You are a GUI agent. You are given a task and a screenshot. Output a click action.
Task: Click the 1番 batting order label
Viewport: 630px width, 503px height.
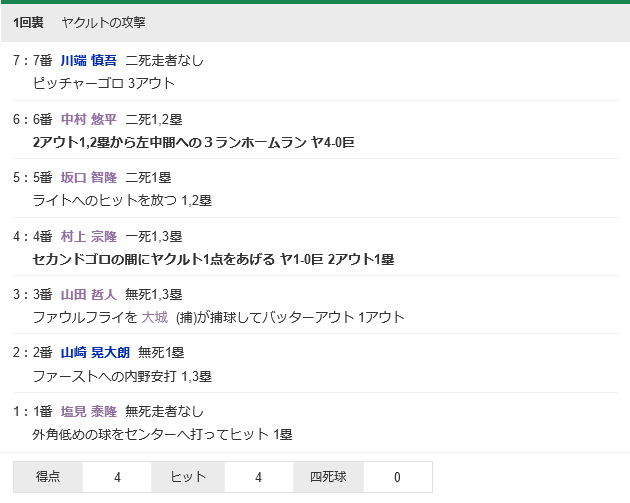pyautogui.click(x=43, y=411)
